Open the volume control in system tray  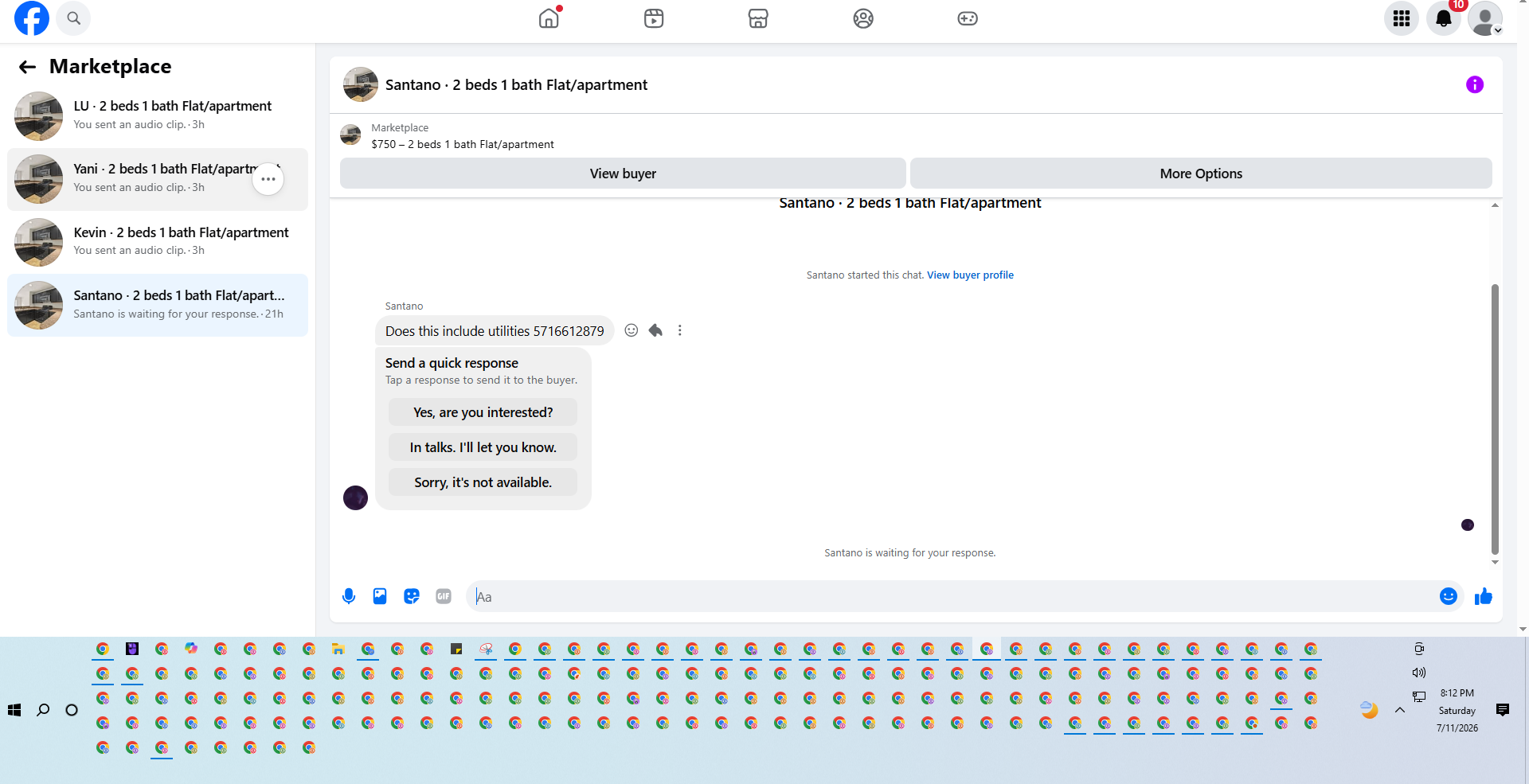[1419, 673]
